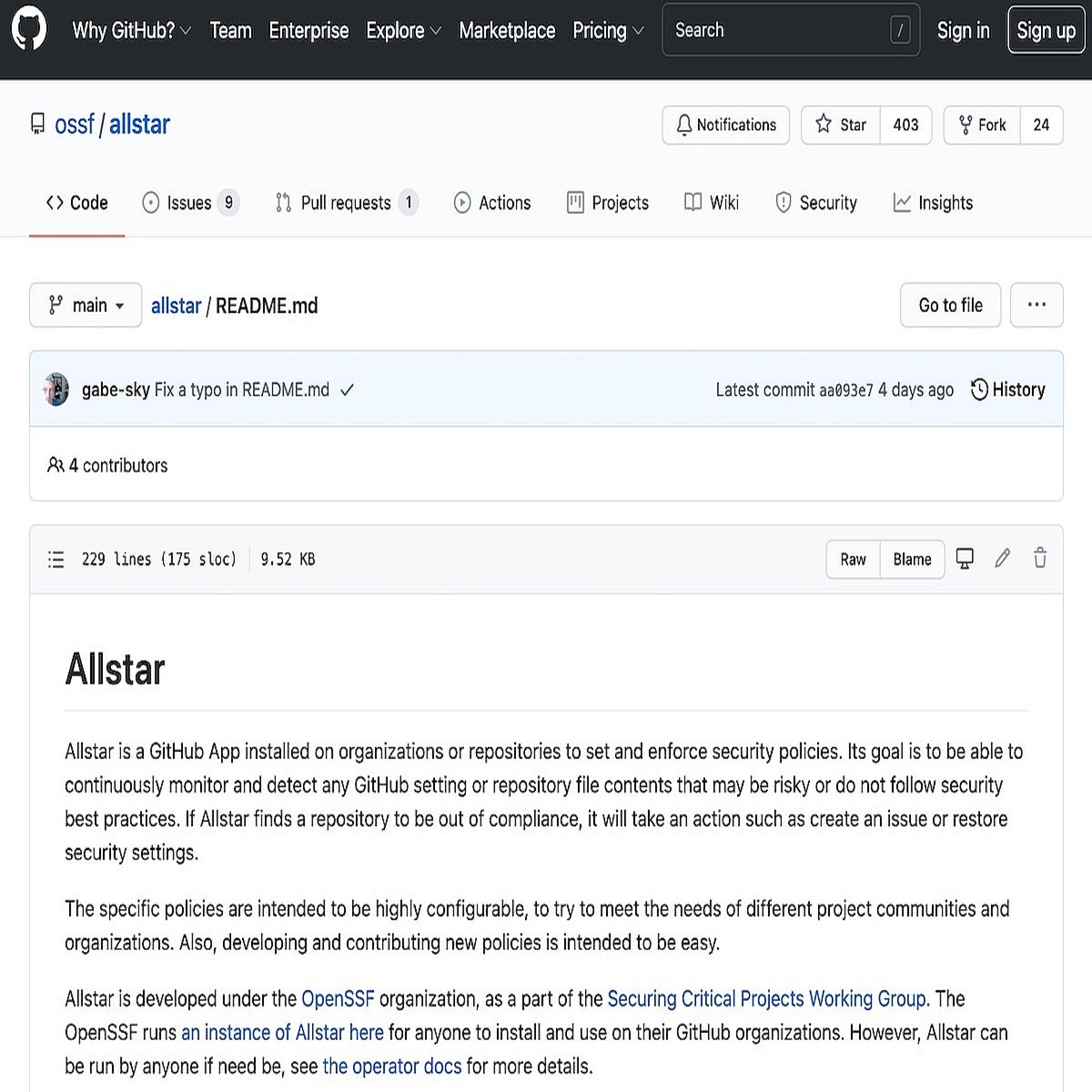Click the GitHub home logo

(x=28, y=30)
